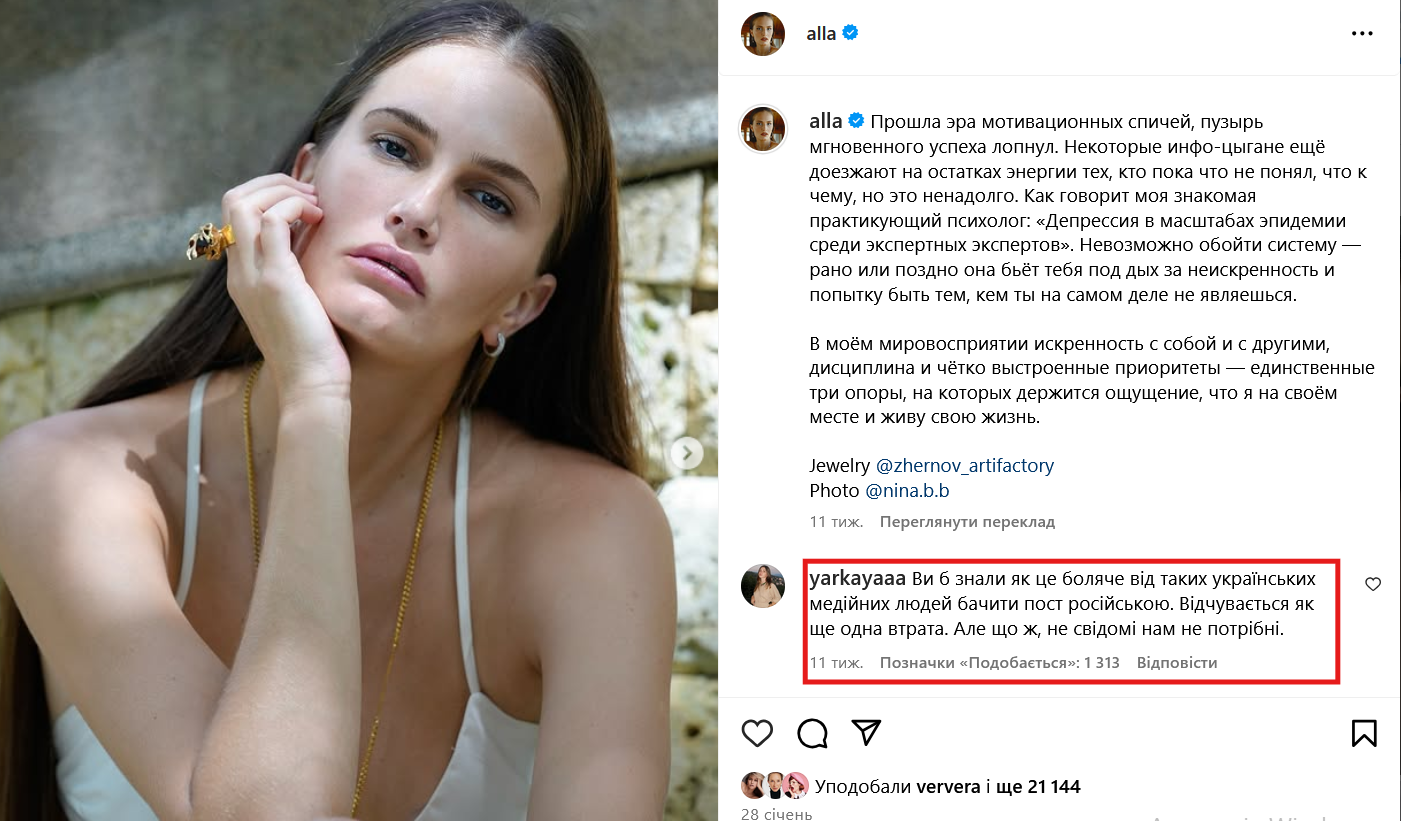Image resolution: width=1401 pixels, height=821 pixels.
Task: Click 'Переглянути переклад' to translate caption
Action: [x=967, y=522]
